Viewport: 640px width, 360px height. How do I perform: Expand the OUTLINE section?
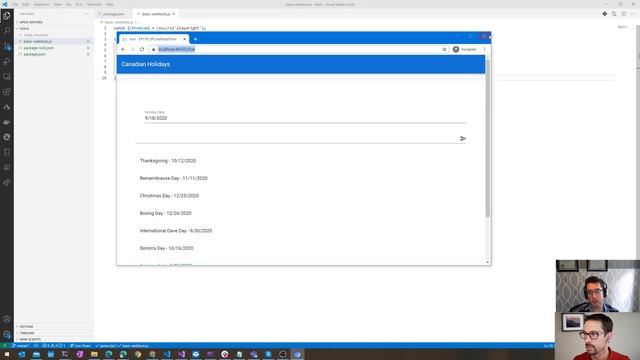[x=55, y=327]
